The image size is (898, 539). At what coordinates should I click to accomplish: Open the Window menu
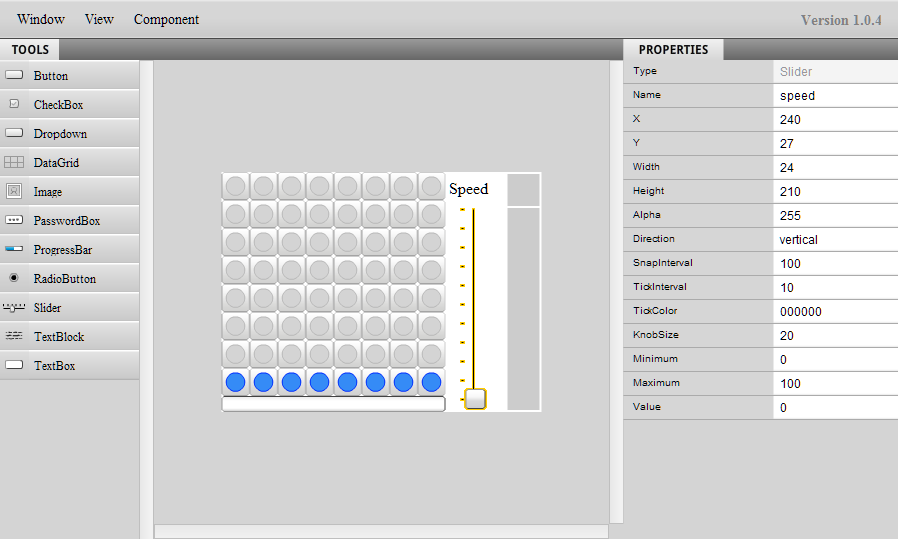click(x=41, y=19)
